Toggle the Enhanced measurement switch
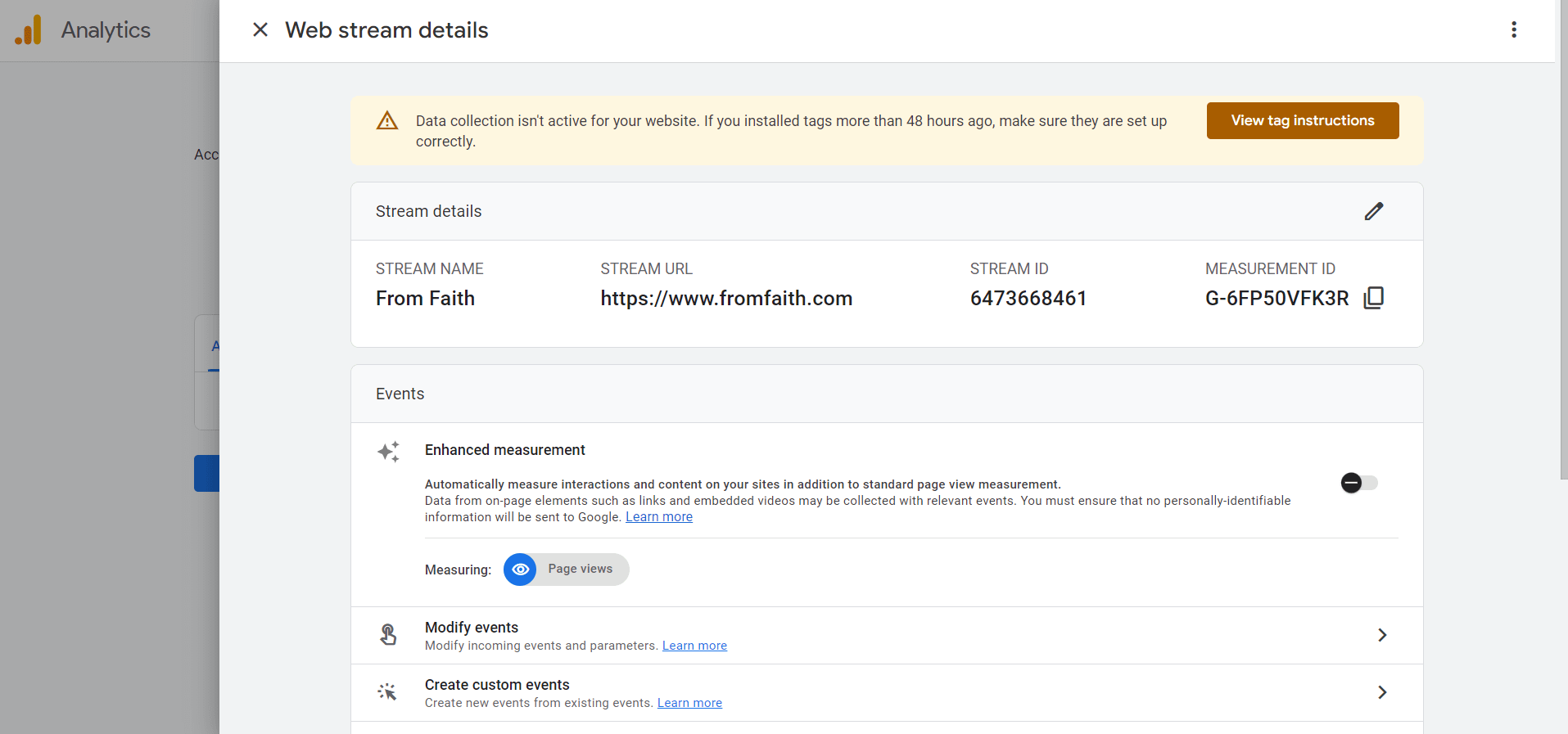 tap(1358, 483)
